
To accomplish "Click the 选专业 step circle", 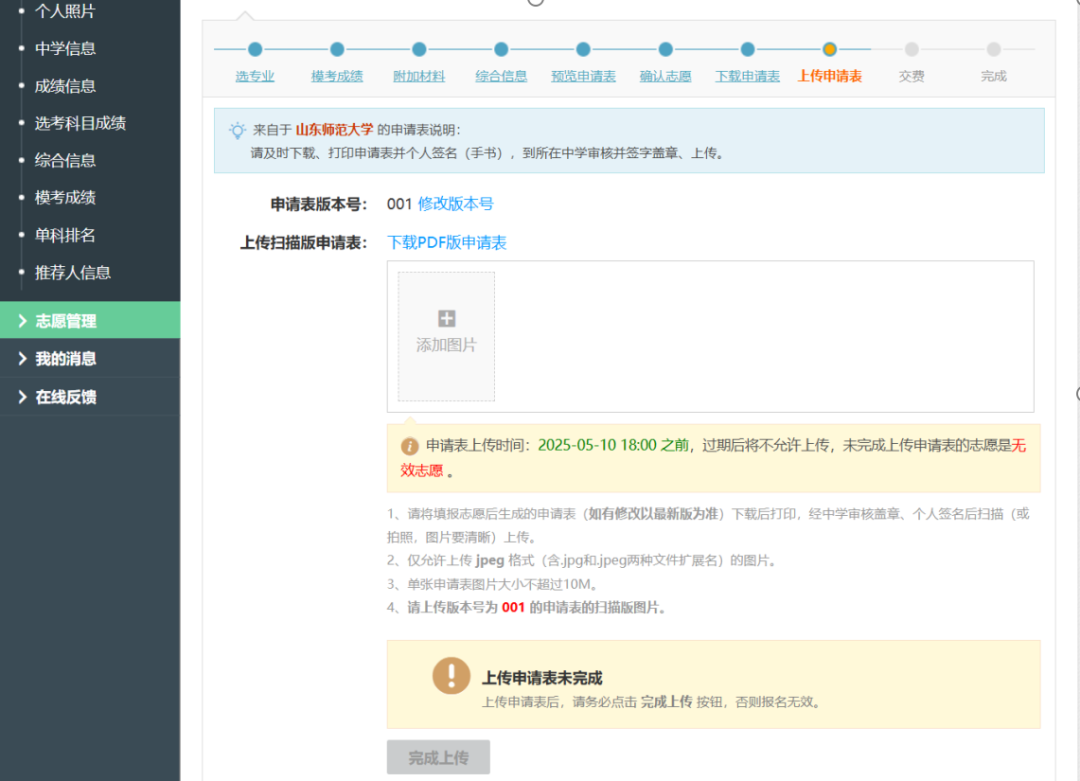I will (x=255, y=49).
